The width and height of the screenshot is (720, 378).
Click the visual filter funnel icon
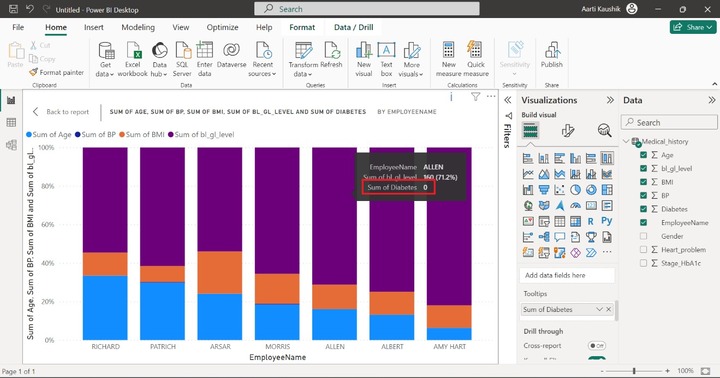click(x=475, y=96)
